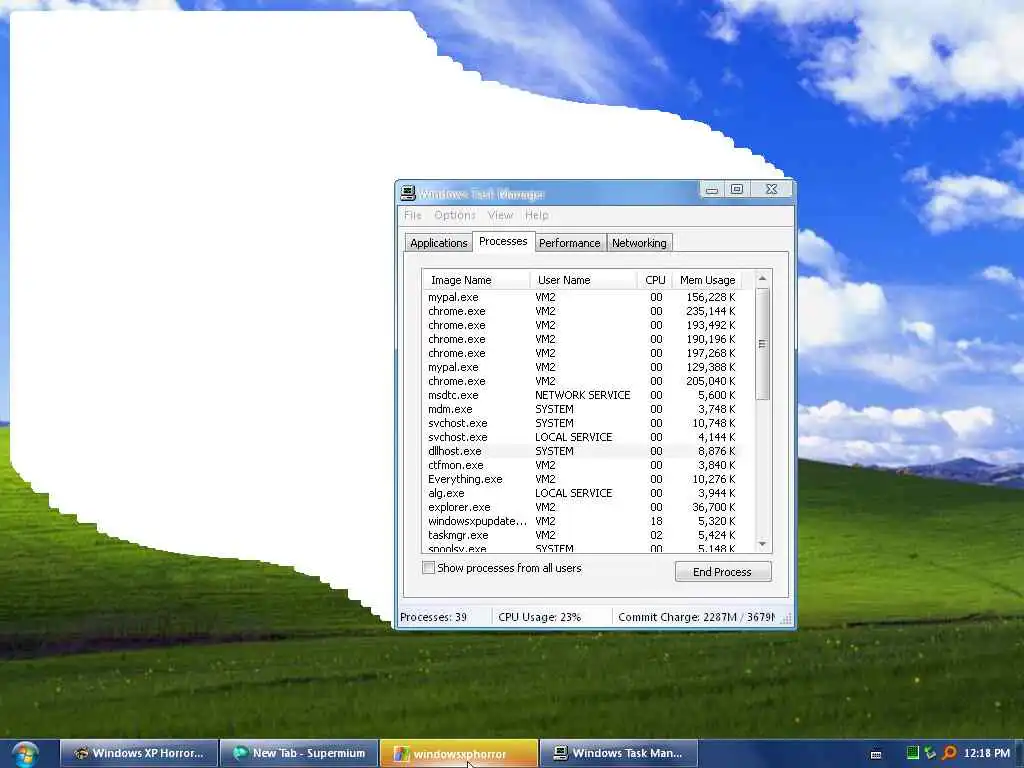
Task: Enable Show processes from all users
Action: [428, 568]
